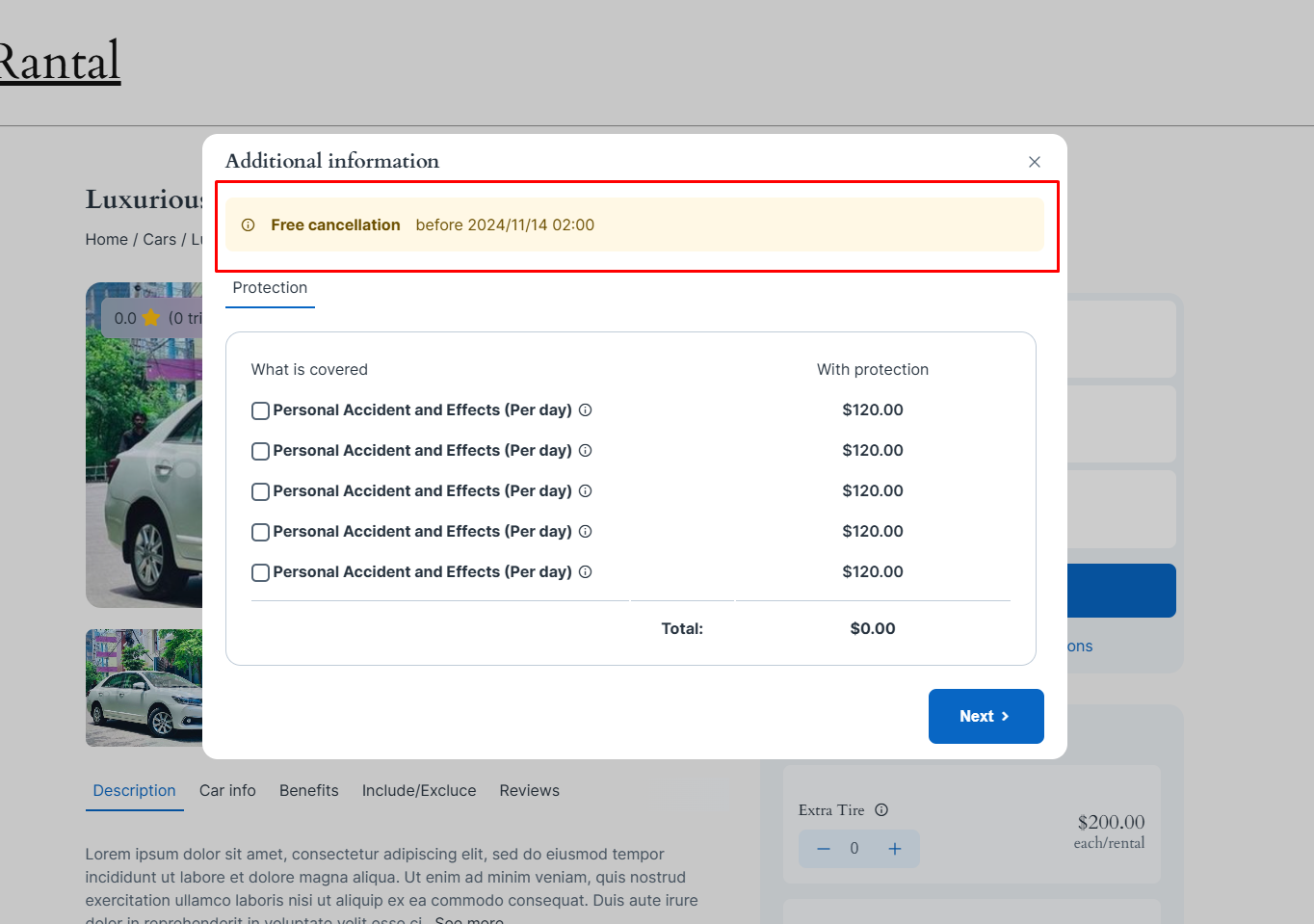This screenshot has width=1314, height=924.
Task: Click info icon beside fourth Personal Accident row
Action: (x=585, y=531)
